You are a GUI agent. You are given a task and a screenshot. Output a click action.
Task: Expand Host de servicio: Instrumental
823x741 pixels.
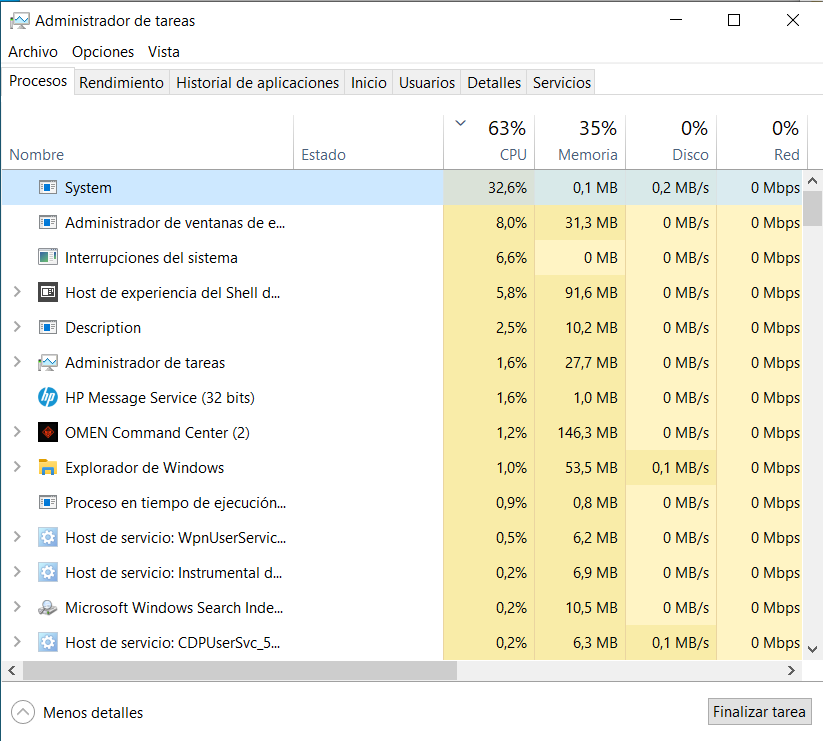point(17,571)
